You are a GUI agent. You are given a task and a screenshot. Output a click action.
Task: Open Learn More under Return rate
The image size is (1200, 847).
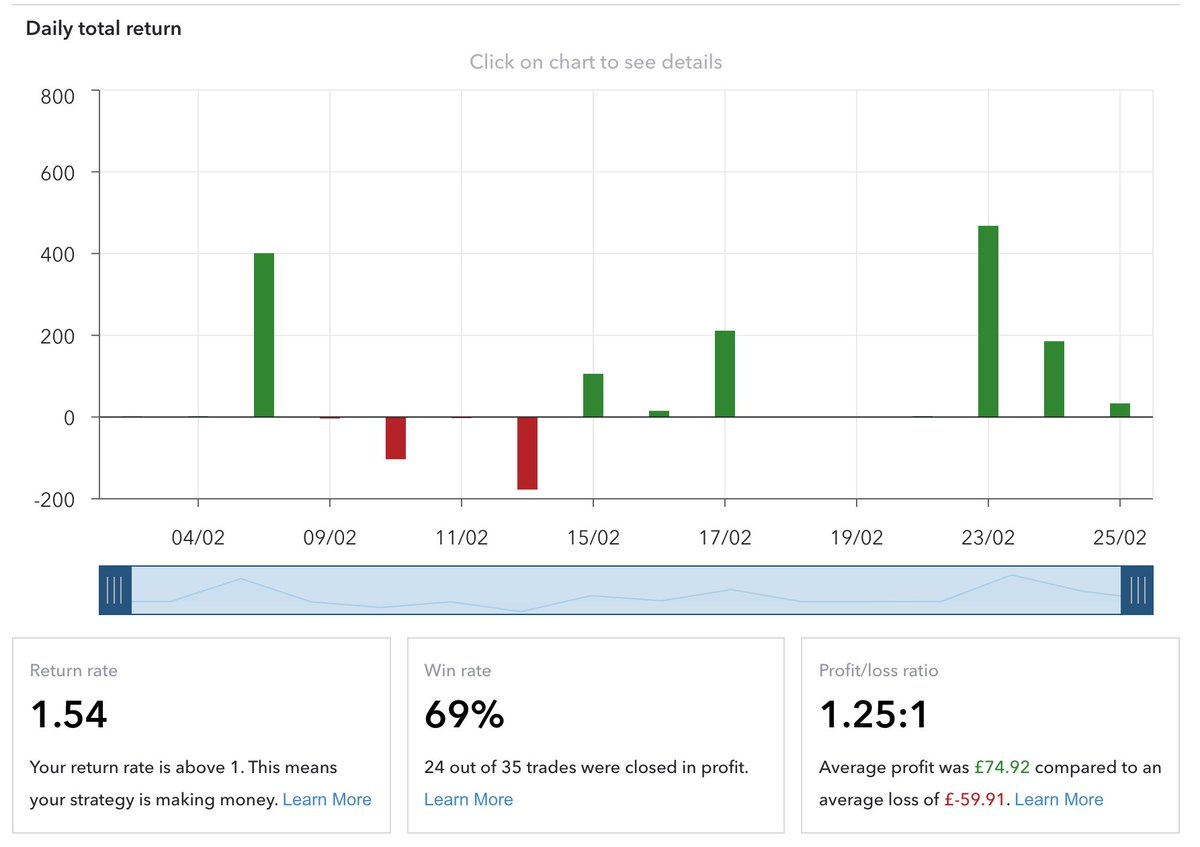click(327, 799)
